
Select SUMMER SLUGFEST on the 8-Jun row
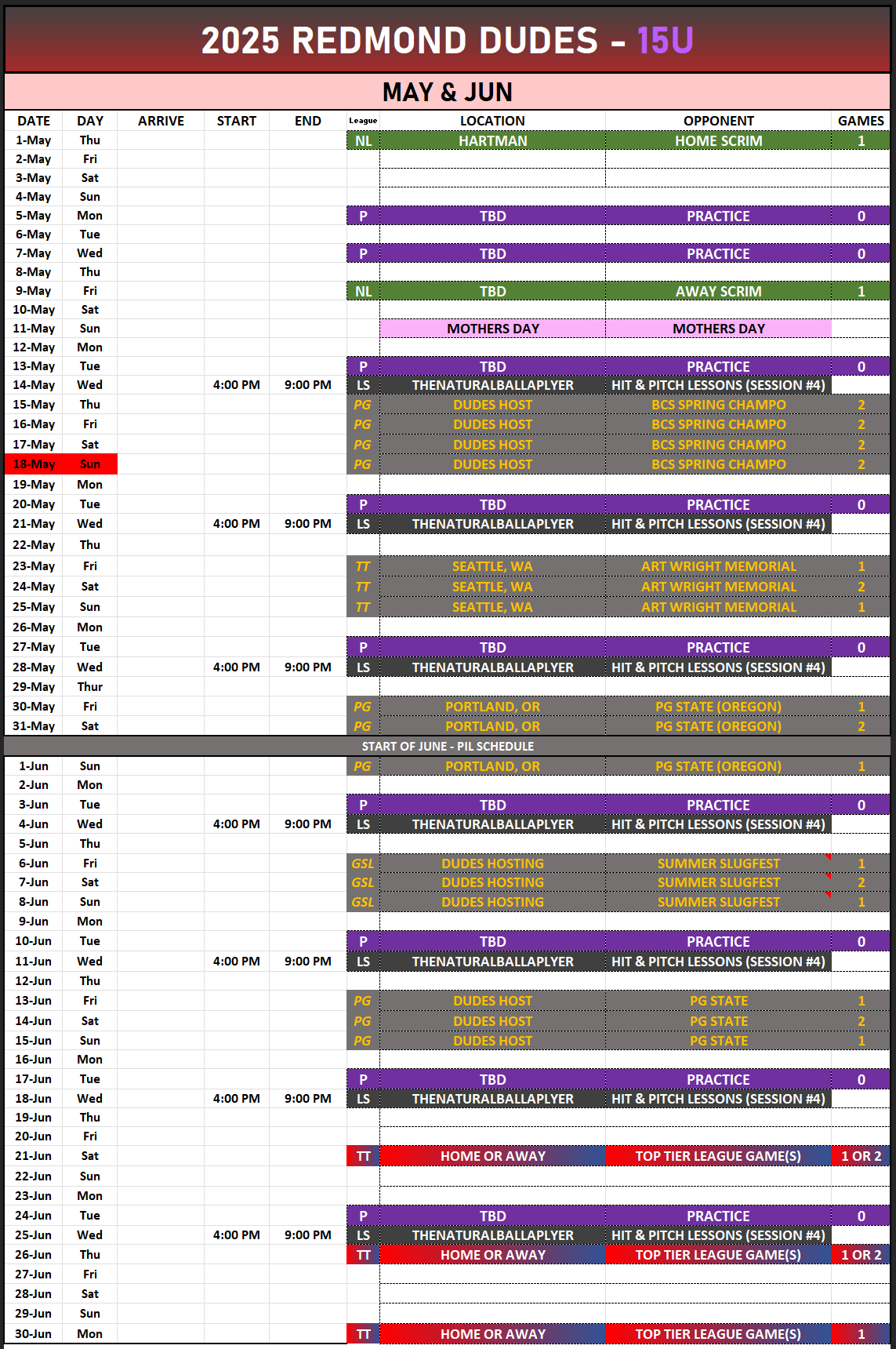(718, 902)
